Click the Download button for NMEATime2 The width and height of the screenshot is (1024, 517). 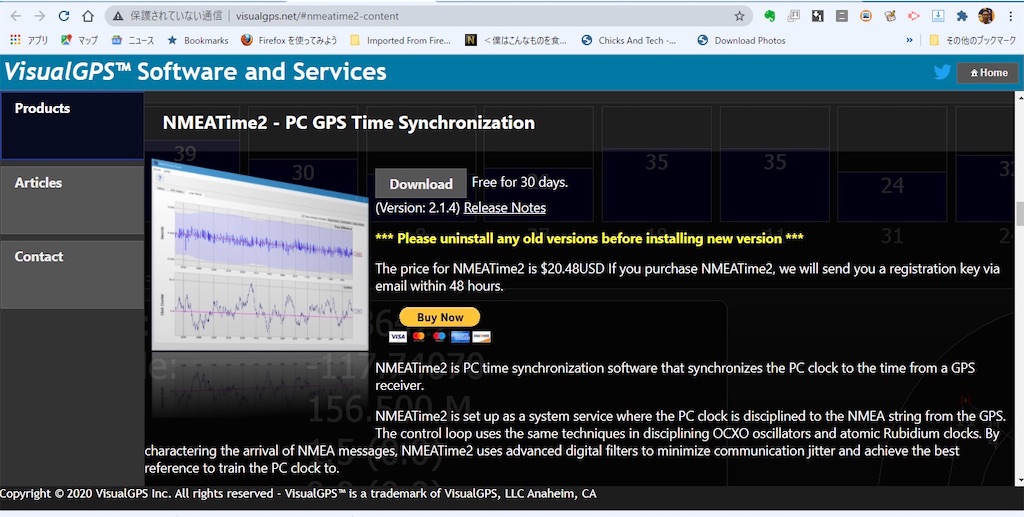[421, 183]
